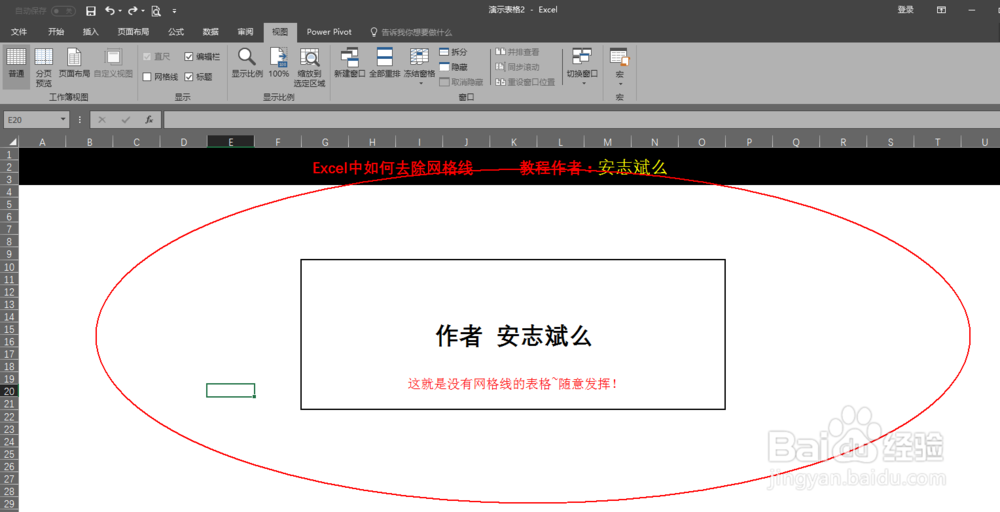Open Print Preview from quick access toolbar
This screenshot has height=512, width=1000.
point(156,11)
